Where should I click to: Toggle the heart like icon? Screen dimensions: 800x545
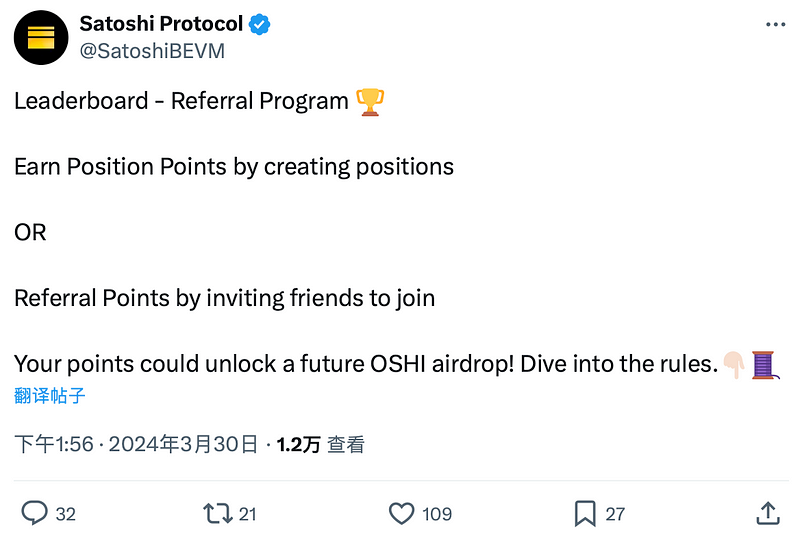coord(402,513)
